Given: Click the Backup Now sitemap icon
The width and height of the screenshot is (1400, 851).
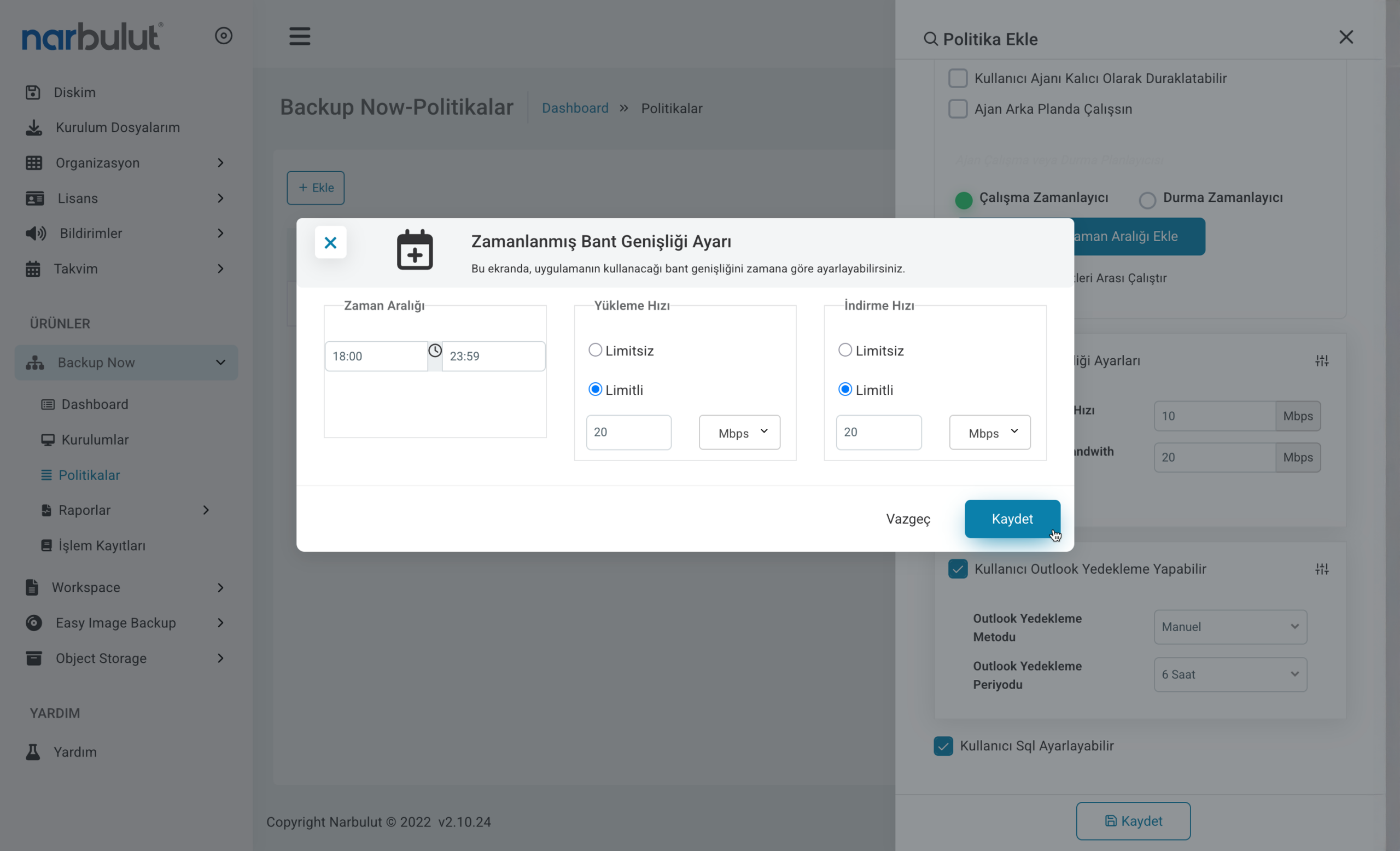Looking at the screenshot, I should (x=34, y=363).
